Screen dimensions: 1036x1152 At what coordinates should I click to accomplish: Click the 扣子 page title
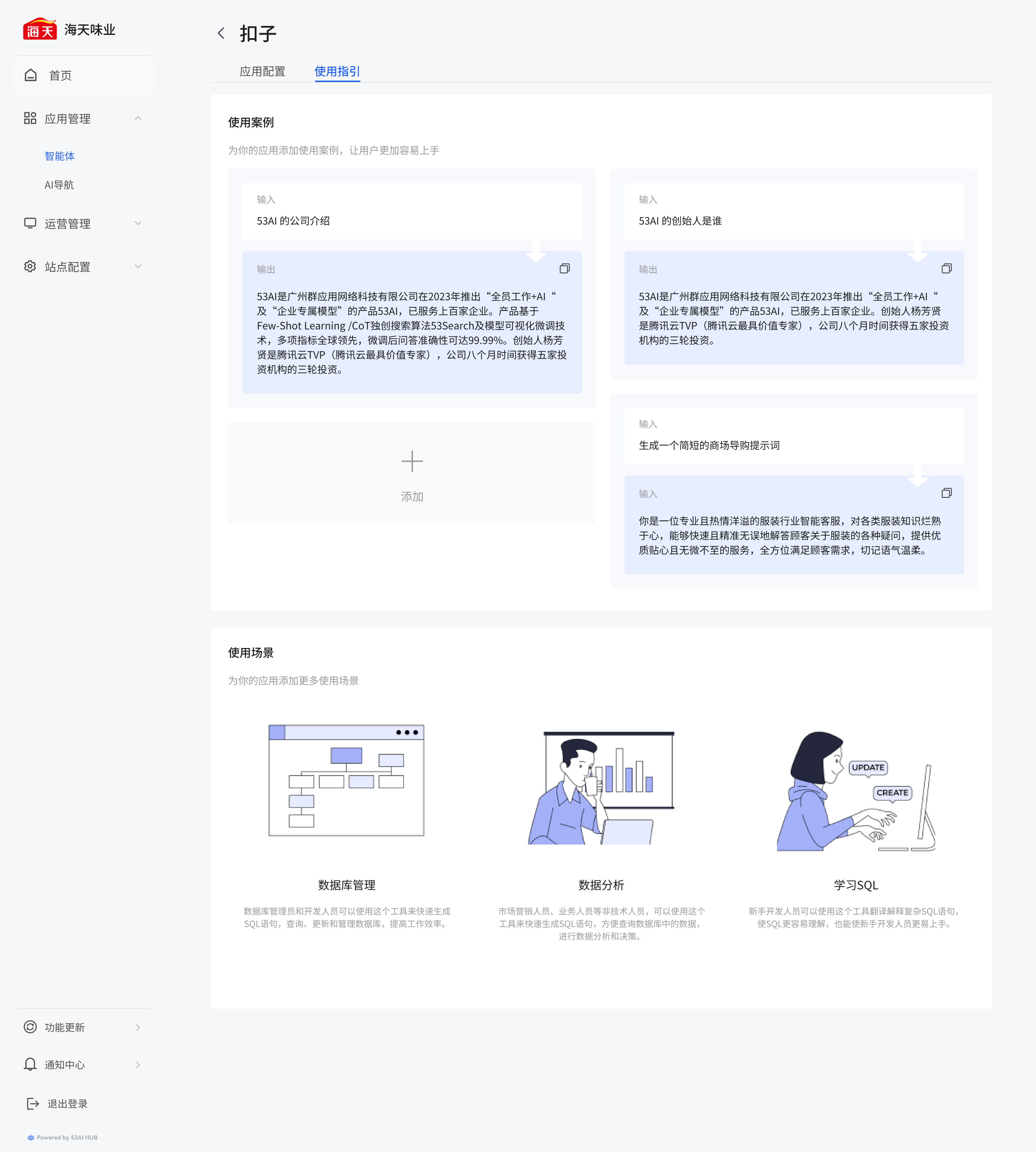tap(258, 33)
